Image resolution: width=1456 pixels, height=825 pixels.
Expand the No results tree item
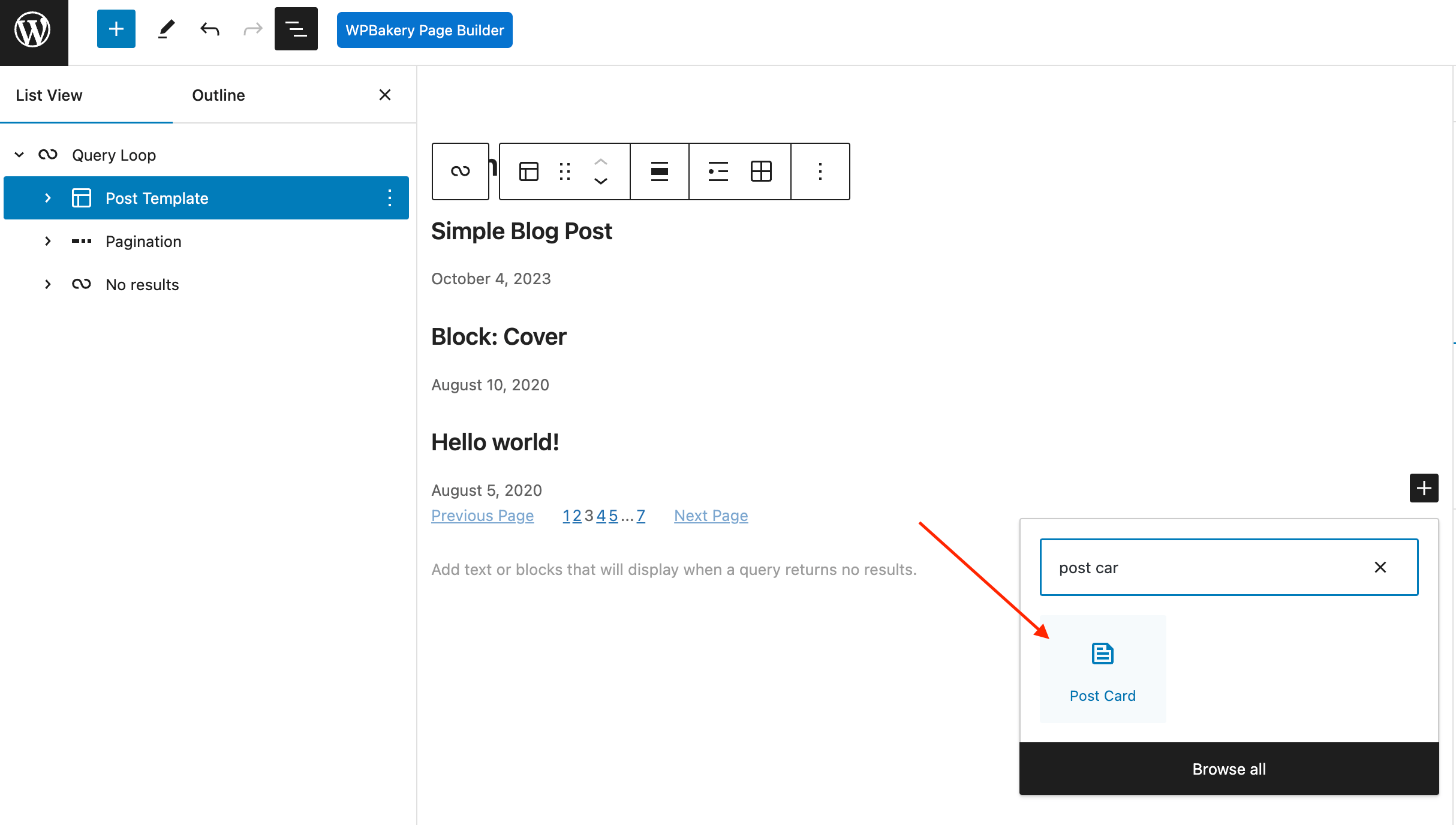48,284
